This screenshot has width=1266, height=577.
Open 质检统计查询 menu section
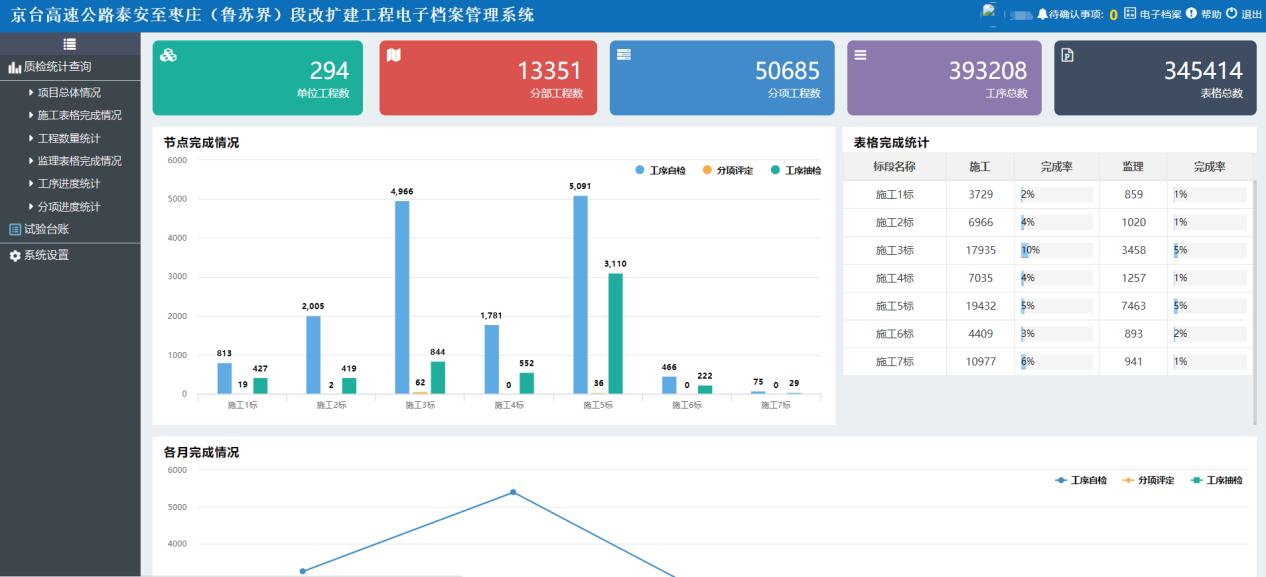[70, 67]
